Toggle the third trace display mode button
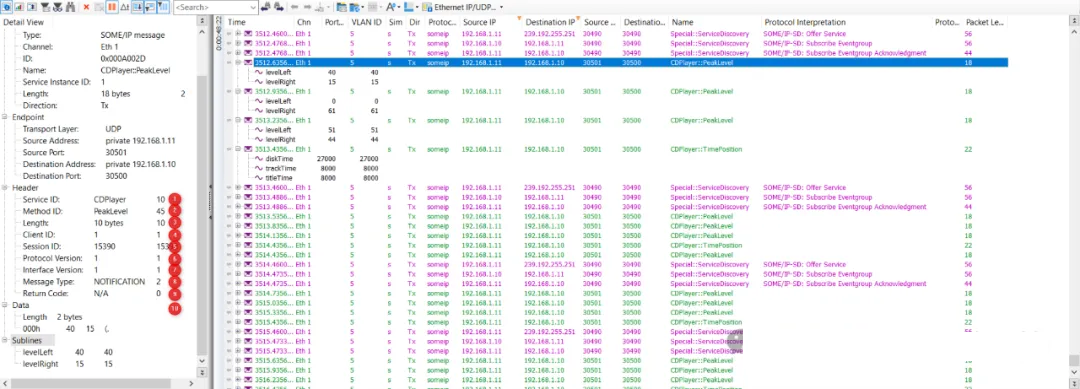This screenshot has height=389, width=1080. (163, 7)
